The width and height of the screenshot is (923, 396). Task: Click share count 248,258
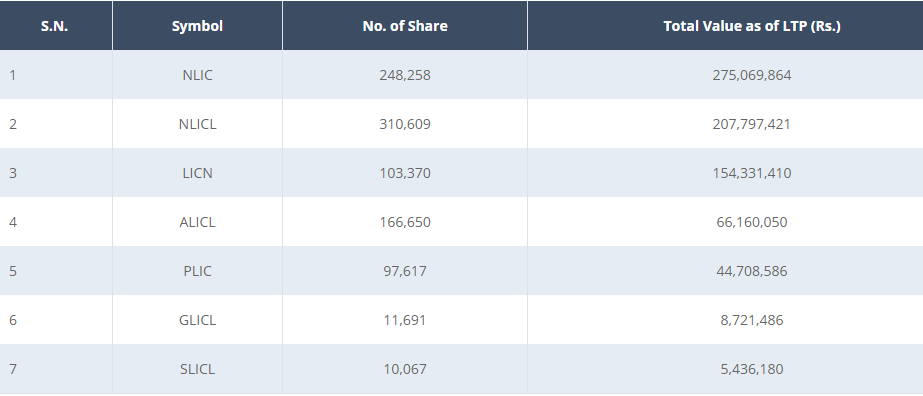[x=405, y=75]
